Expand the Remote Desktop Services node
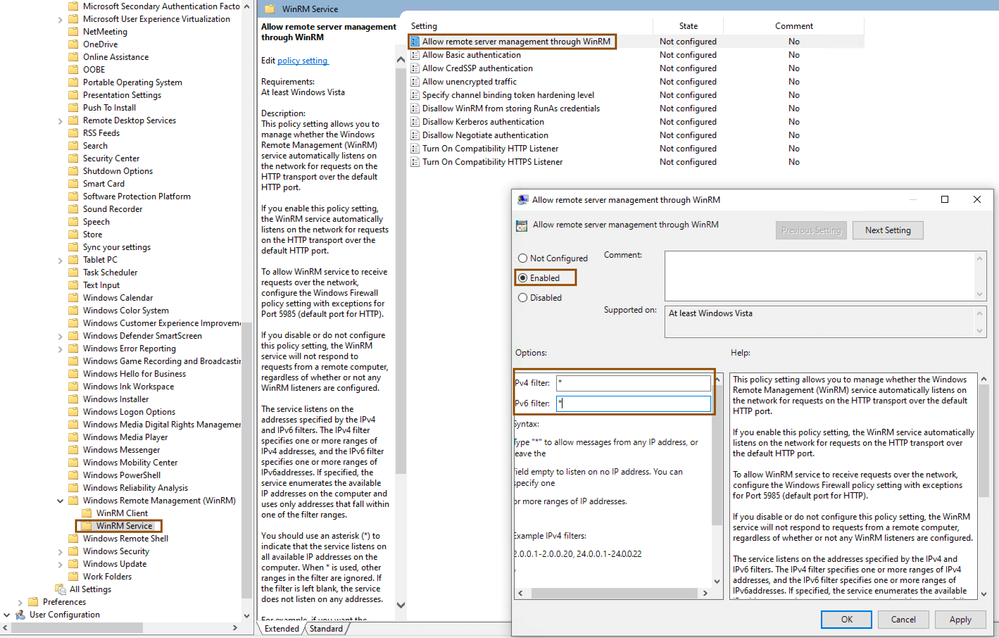This screenshot has height=638, width=999. (61, 120)
